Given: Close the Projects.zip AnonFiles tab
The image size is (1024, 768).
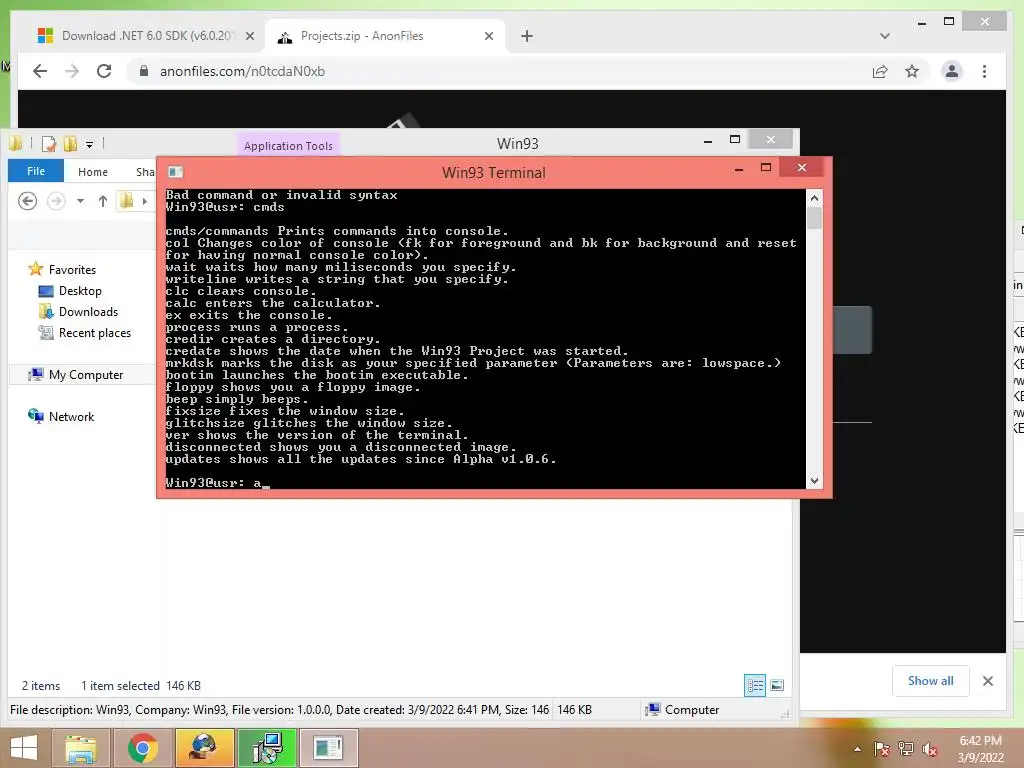Looking at the screenshot, I should 488,36.
